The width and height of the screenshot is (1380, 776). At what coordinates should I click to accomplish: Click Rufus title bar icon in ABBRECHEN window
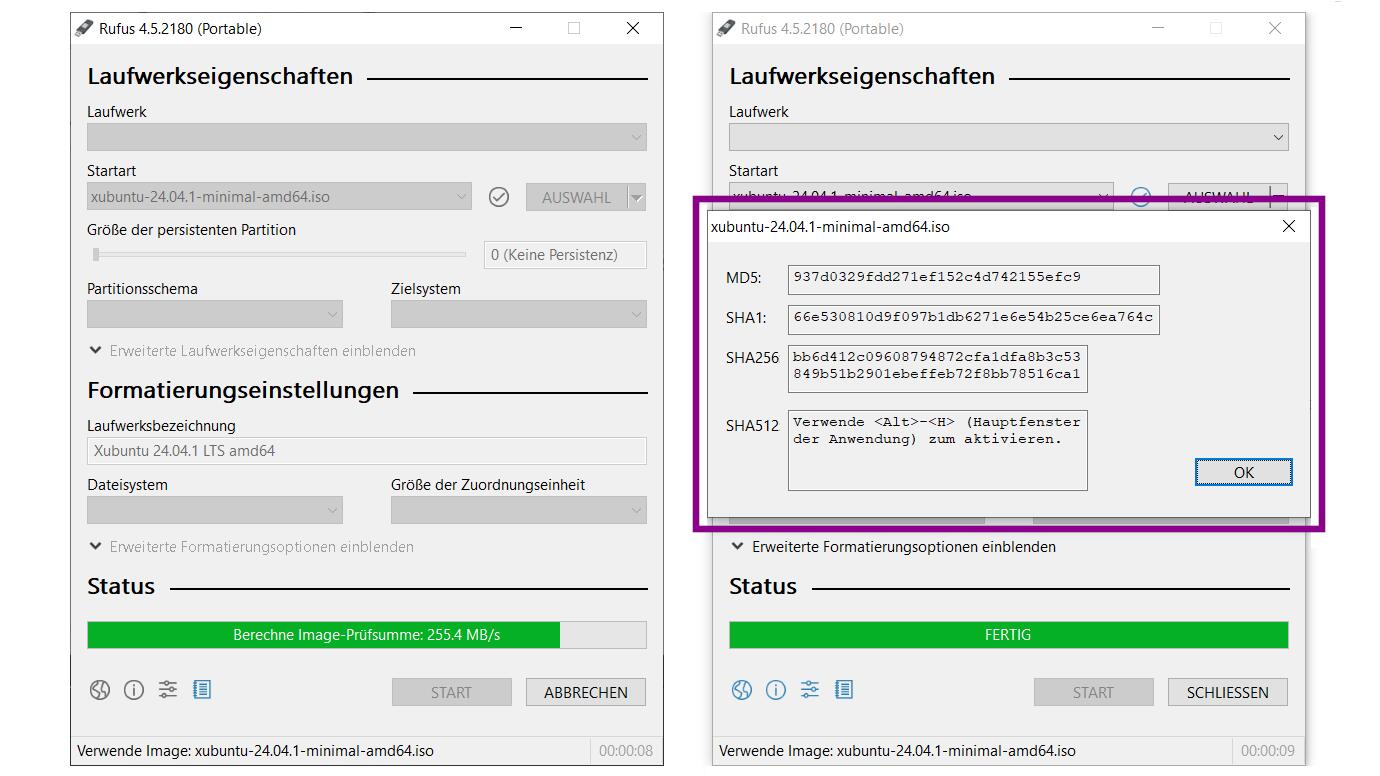(85, 28)
